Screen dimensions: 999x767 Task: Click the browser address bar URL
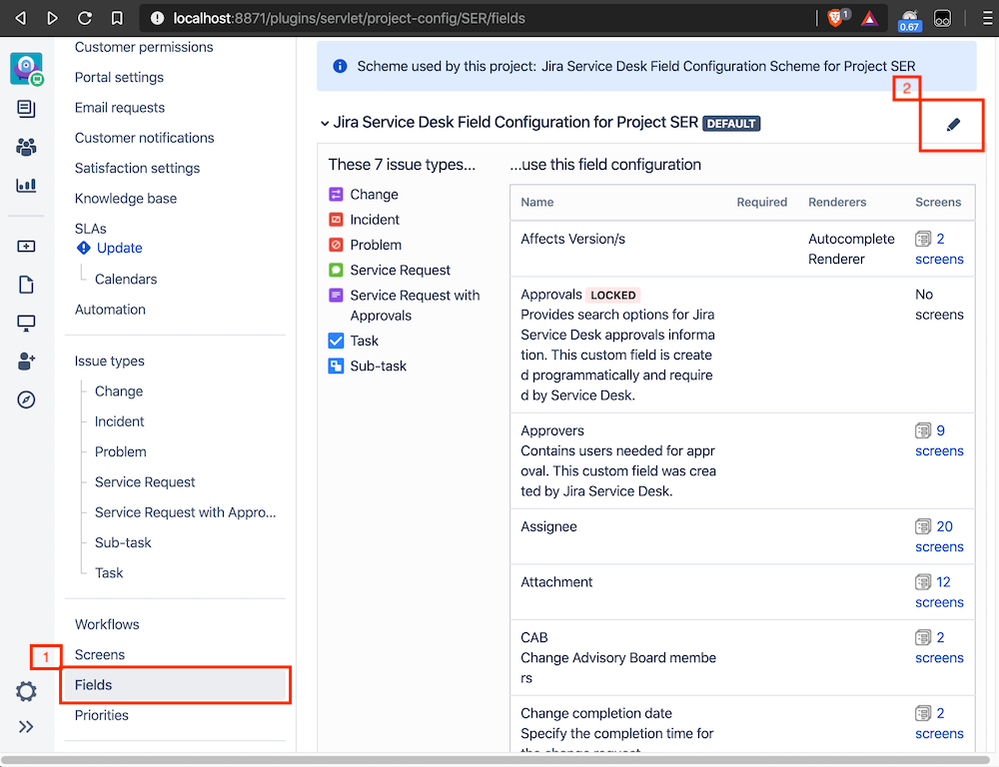pos(349,18)
